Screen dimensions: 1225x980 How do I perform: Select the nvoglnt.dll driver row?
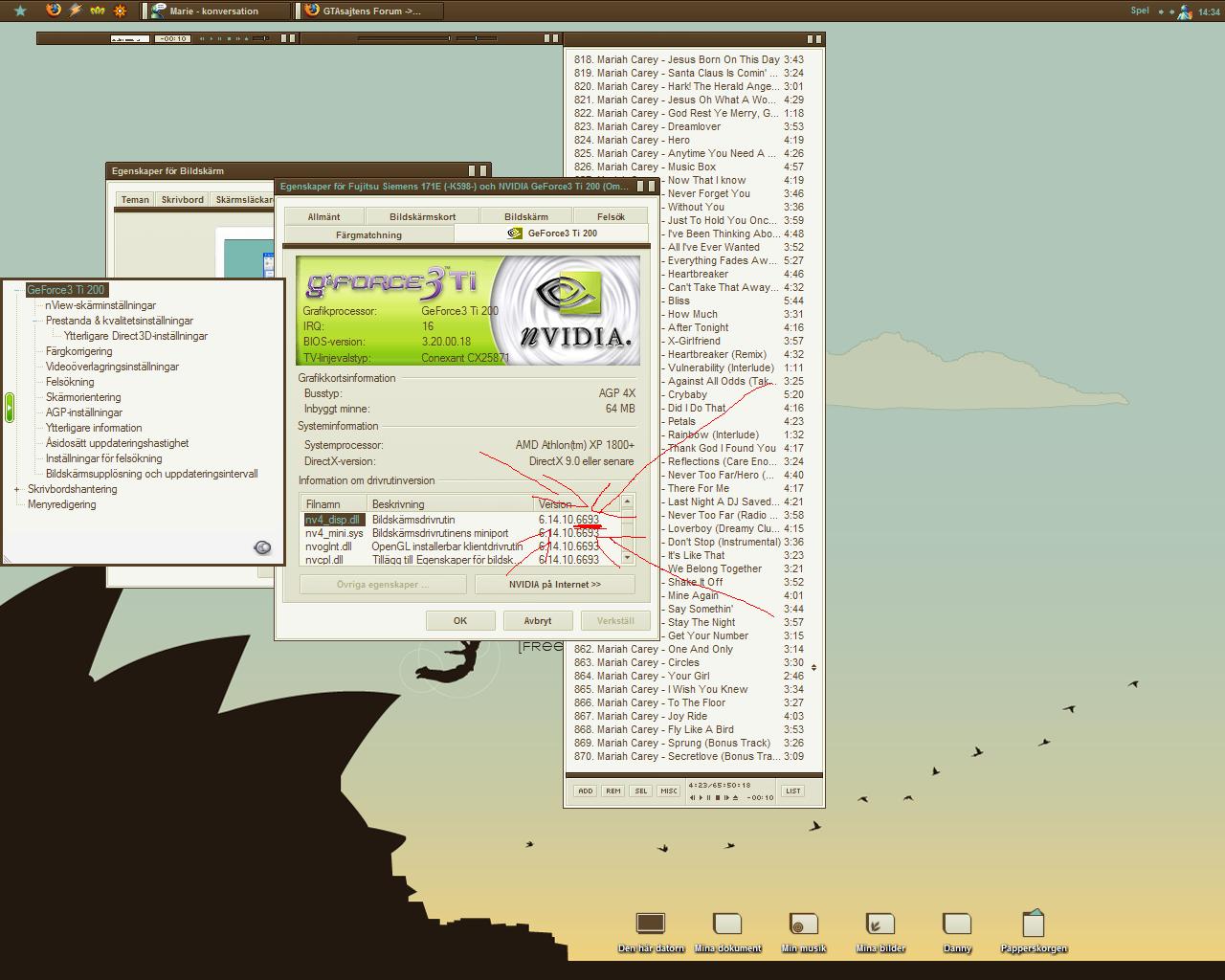click(461, 546)
